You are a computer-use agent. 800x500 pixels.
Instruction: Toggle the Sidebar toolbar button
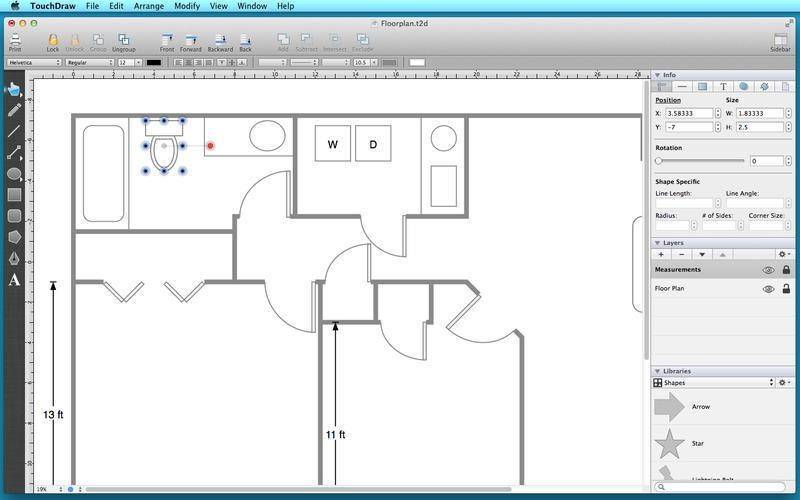(780, 42)
